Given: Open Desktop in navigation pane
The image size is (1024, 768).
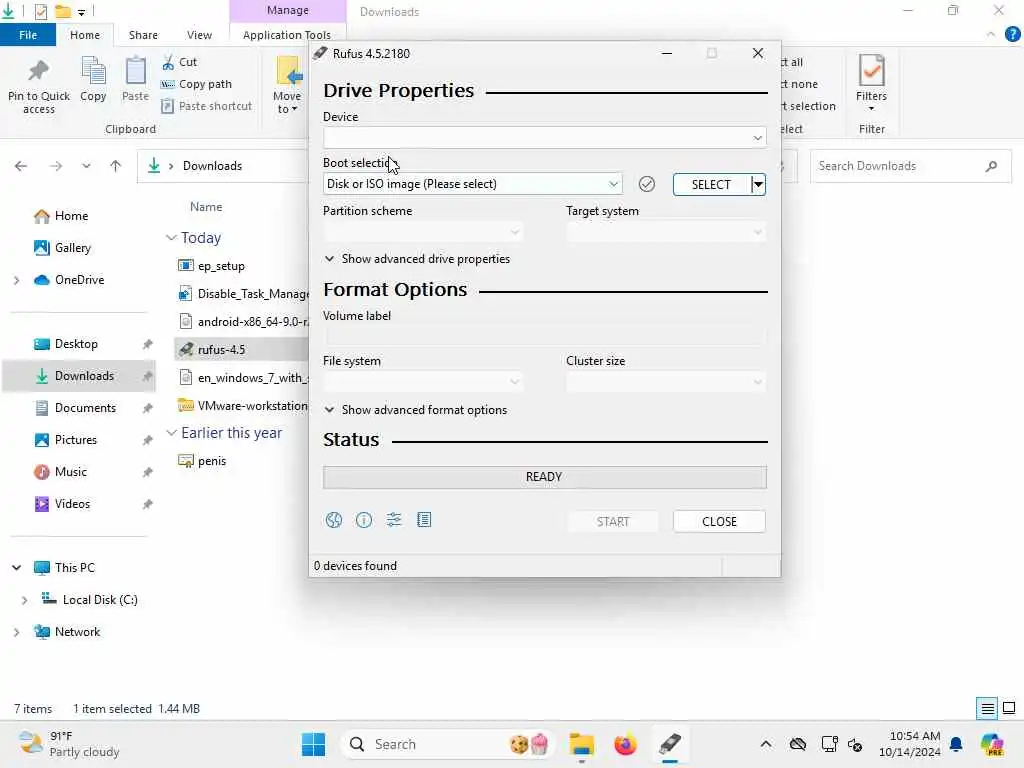Looking at the screenshot, I should point(76,344).
